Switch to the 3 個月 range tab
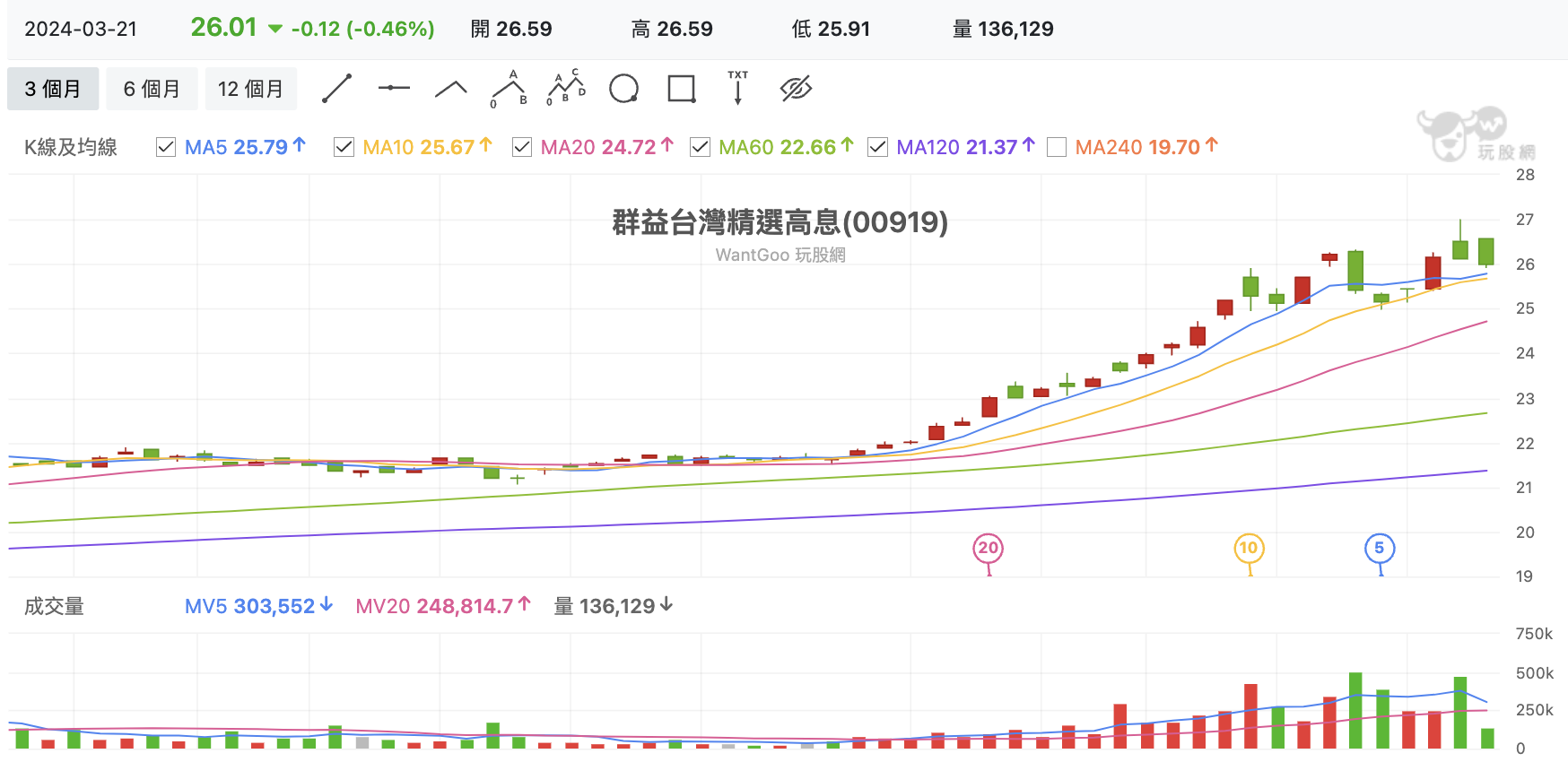The image size is (1568, 762). (53, 89)
